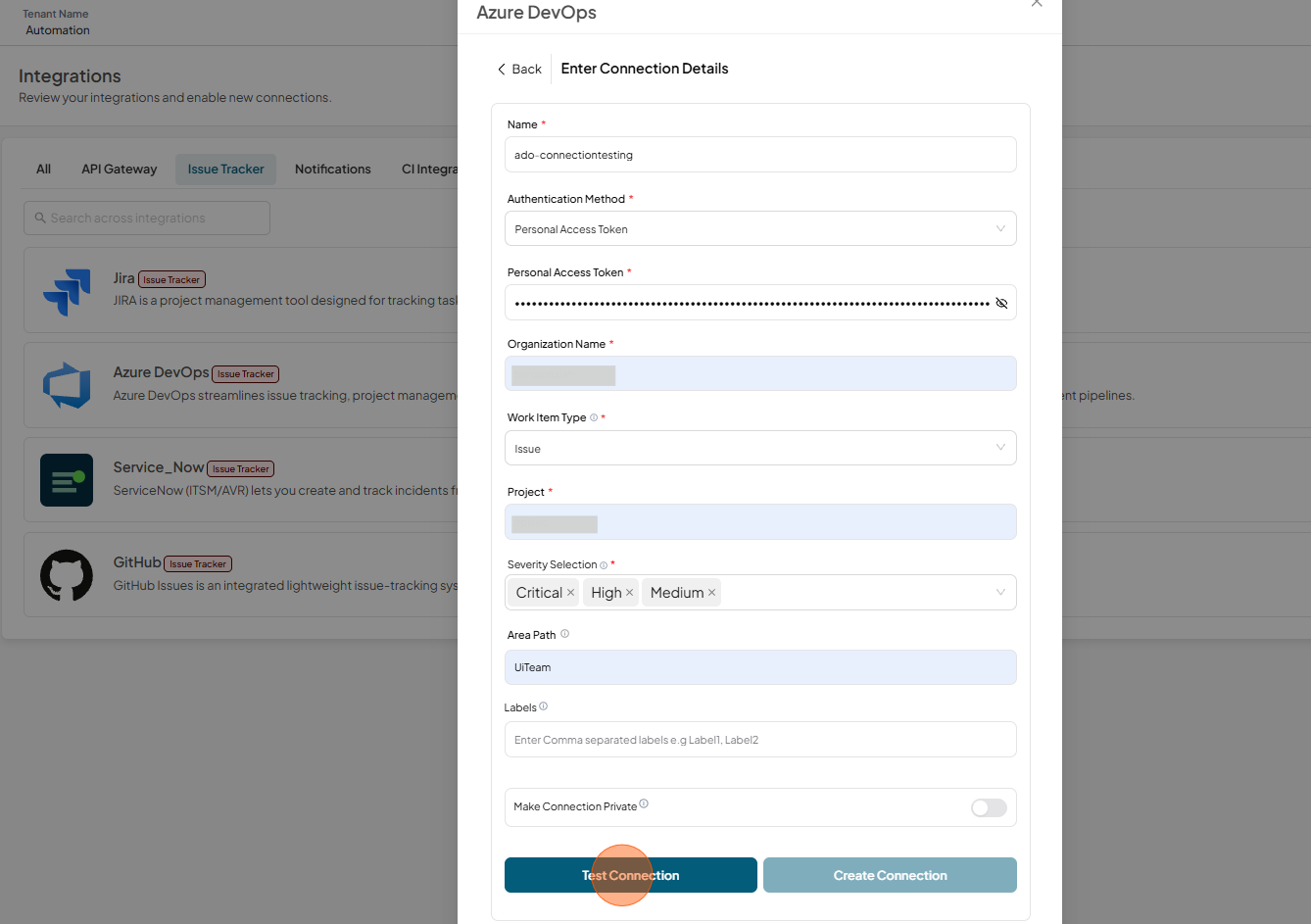Open the Authentication Method dropdown
Image resolution: width=1311 pixels, height=924 pixels.
(x=760, y=228)
